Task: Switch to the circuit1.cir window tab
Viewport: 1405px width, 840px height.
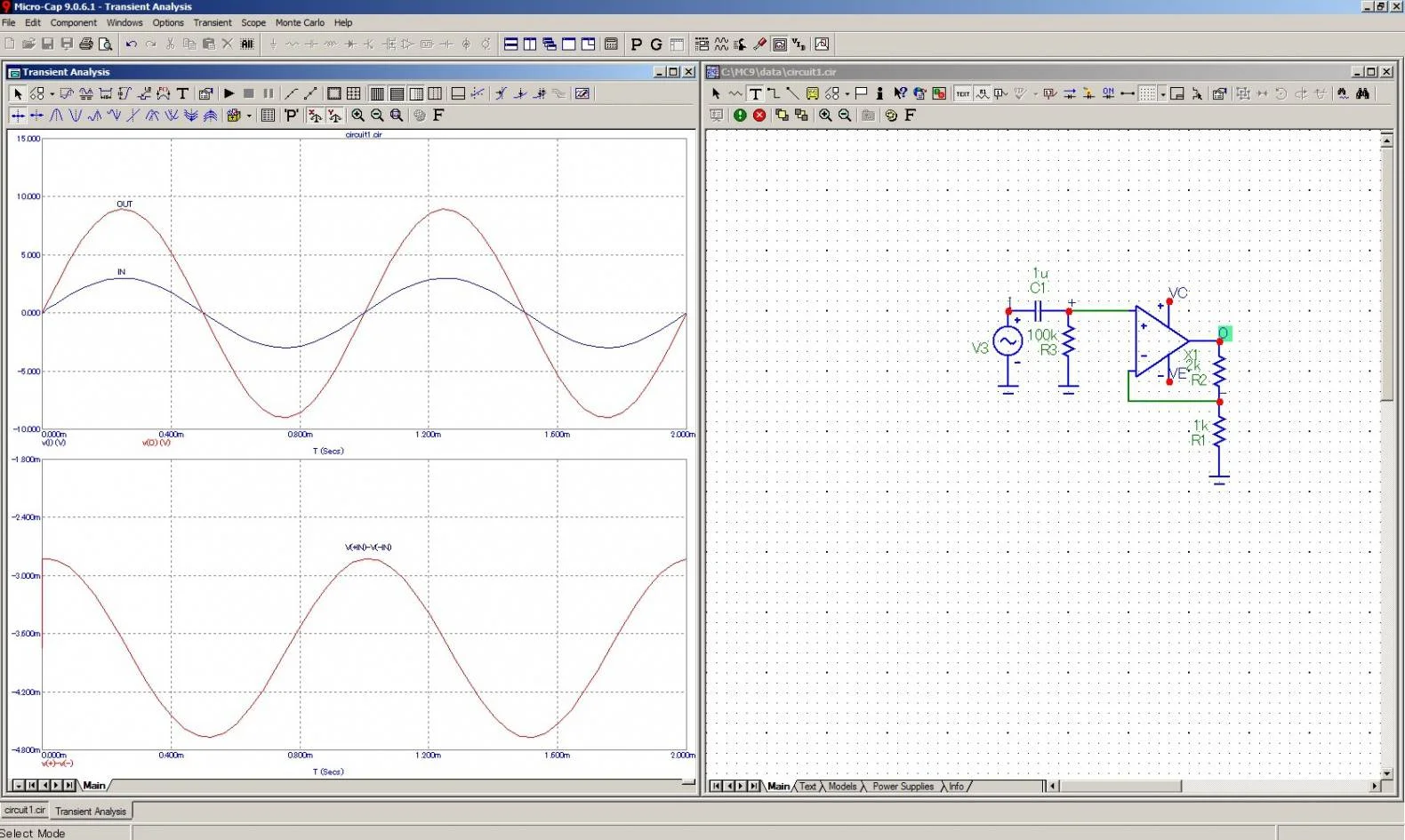Action: [25, 810]
